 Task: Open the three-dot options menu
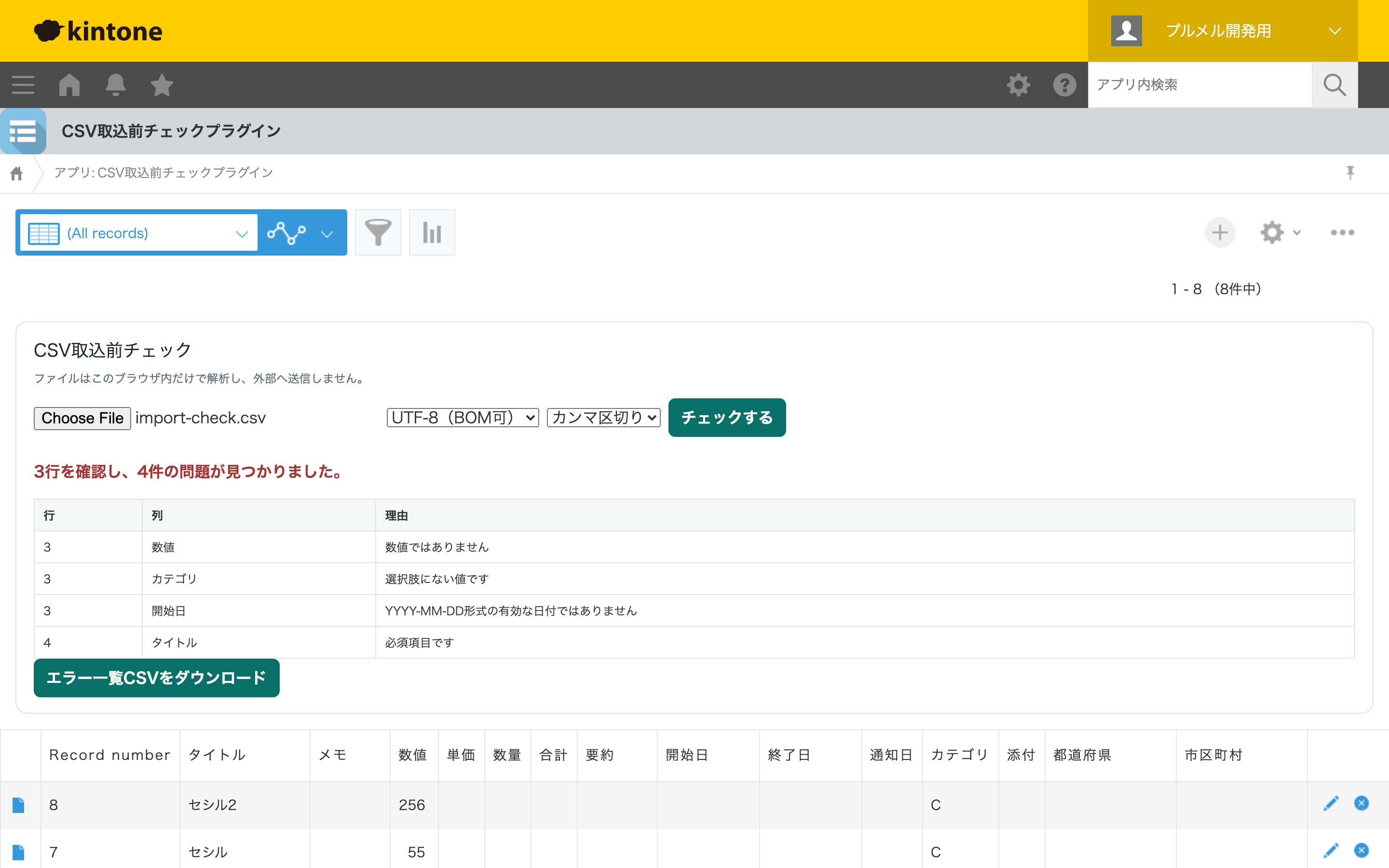click(1343, 232)
